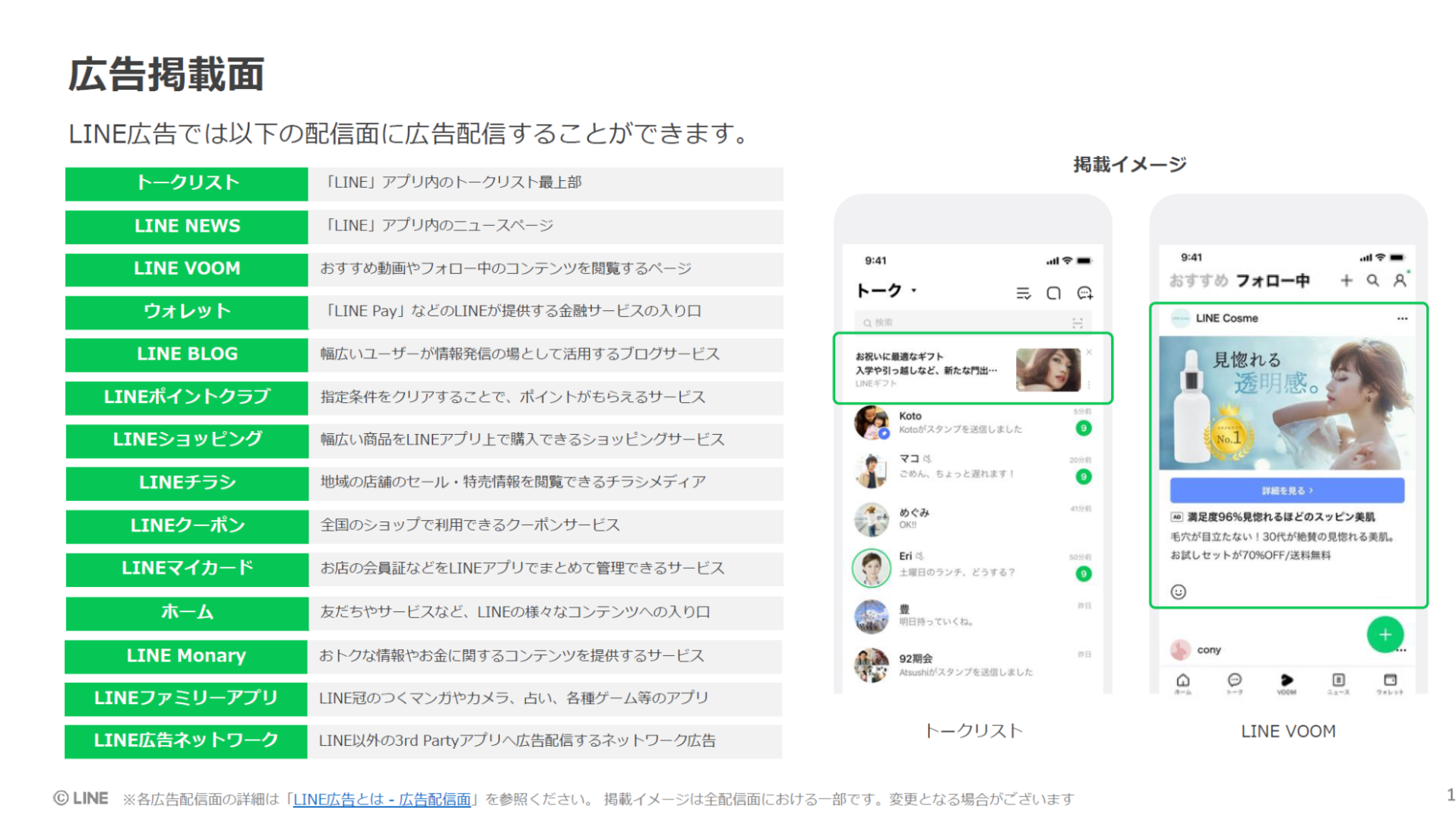Open the 豊 chat row
This screenshot has width=1456, height=818.
point(973,616)
